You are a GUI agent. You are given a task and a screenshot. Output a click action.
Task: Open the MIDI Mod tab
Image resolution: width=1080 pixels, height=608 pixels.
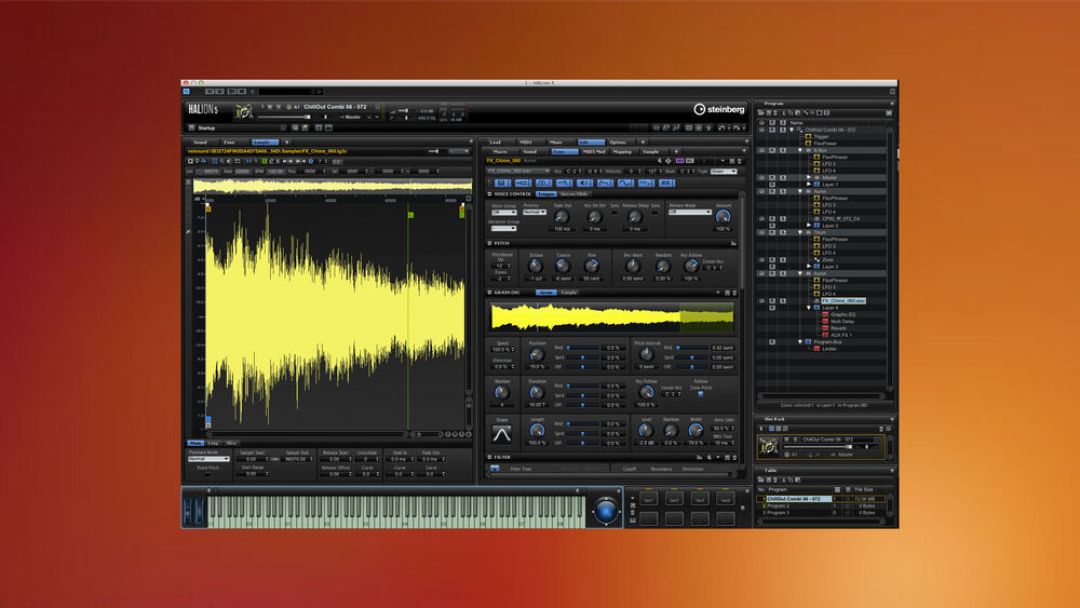click(593, 151)
